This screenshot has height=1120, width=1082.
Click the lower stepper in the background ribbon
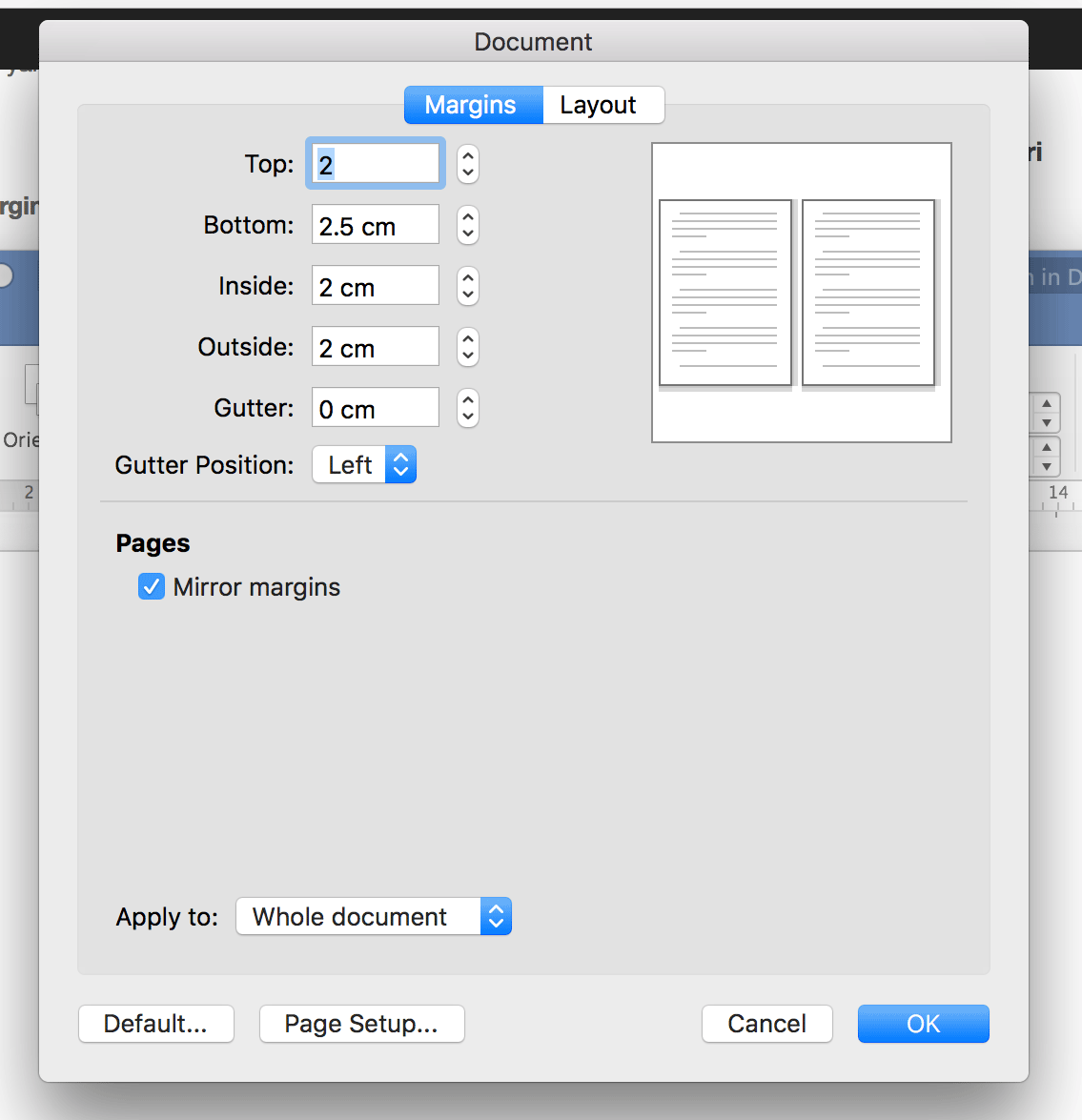point(1047,457)
